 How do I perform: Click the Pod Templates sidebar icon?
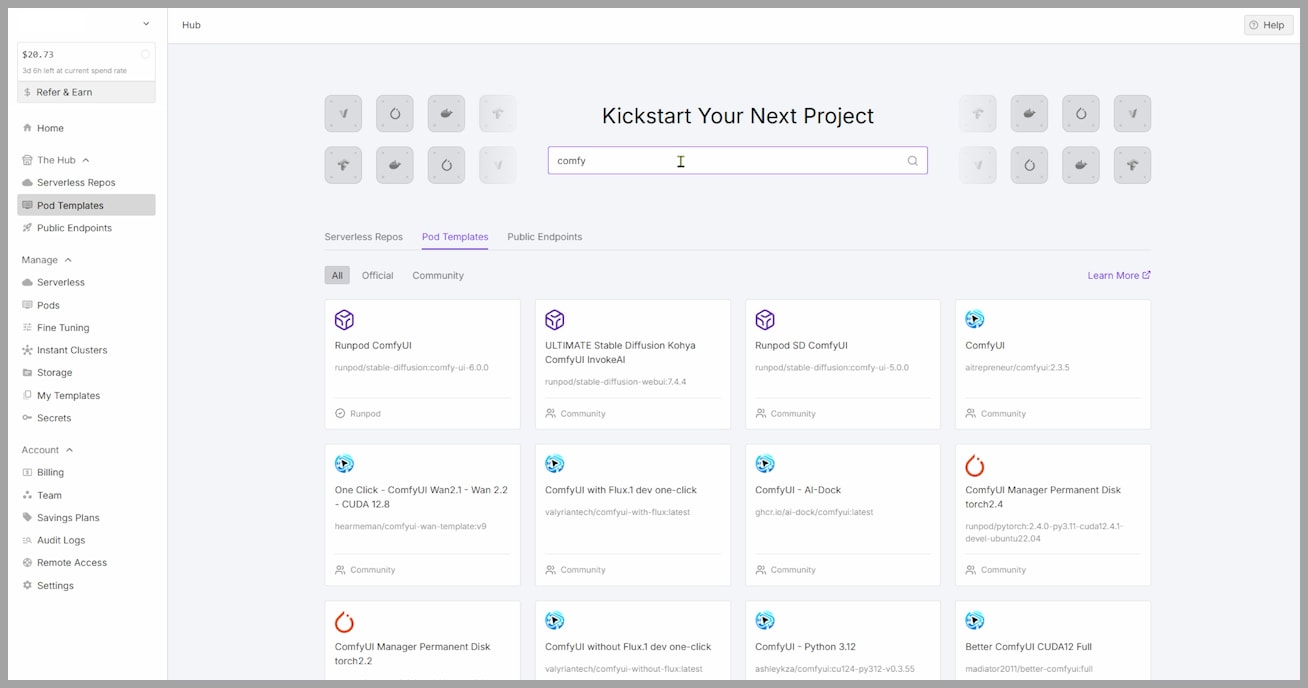point(27,205)
